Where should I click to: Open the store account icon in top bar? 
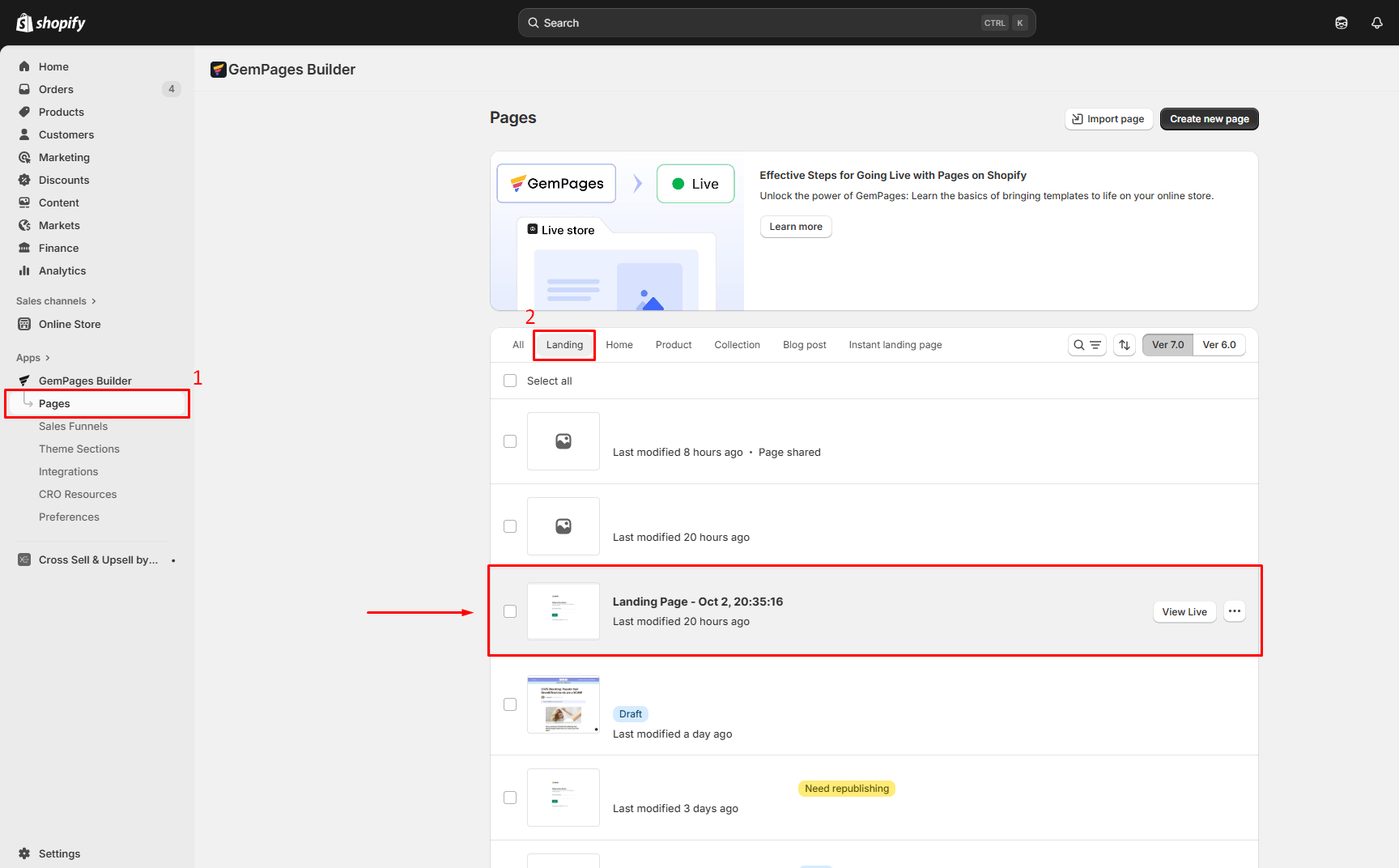(x=1342, y=23)
